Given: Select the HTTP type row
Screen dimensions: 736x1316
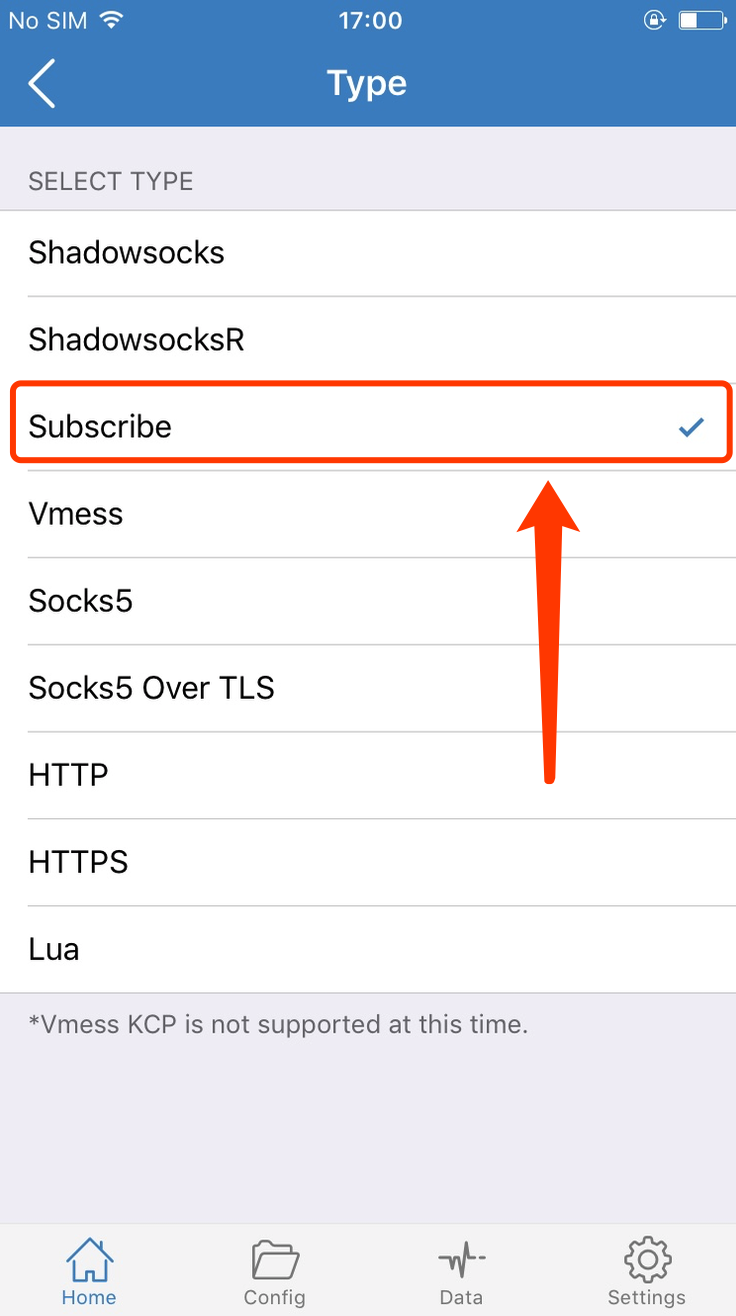Looking at the screenshot, I should tap(368, 775).
